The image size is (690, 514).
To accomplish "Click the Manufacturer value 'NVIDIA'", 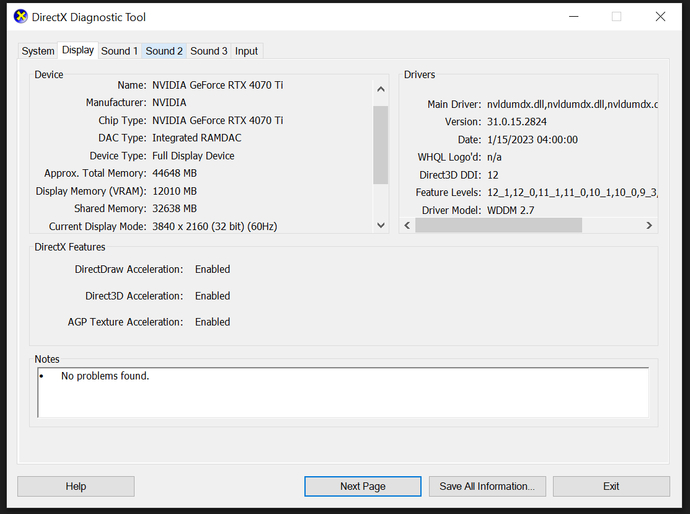I will [x=169, y=103].
